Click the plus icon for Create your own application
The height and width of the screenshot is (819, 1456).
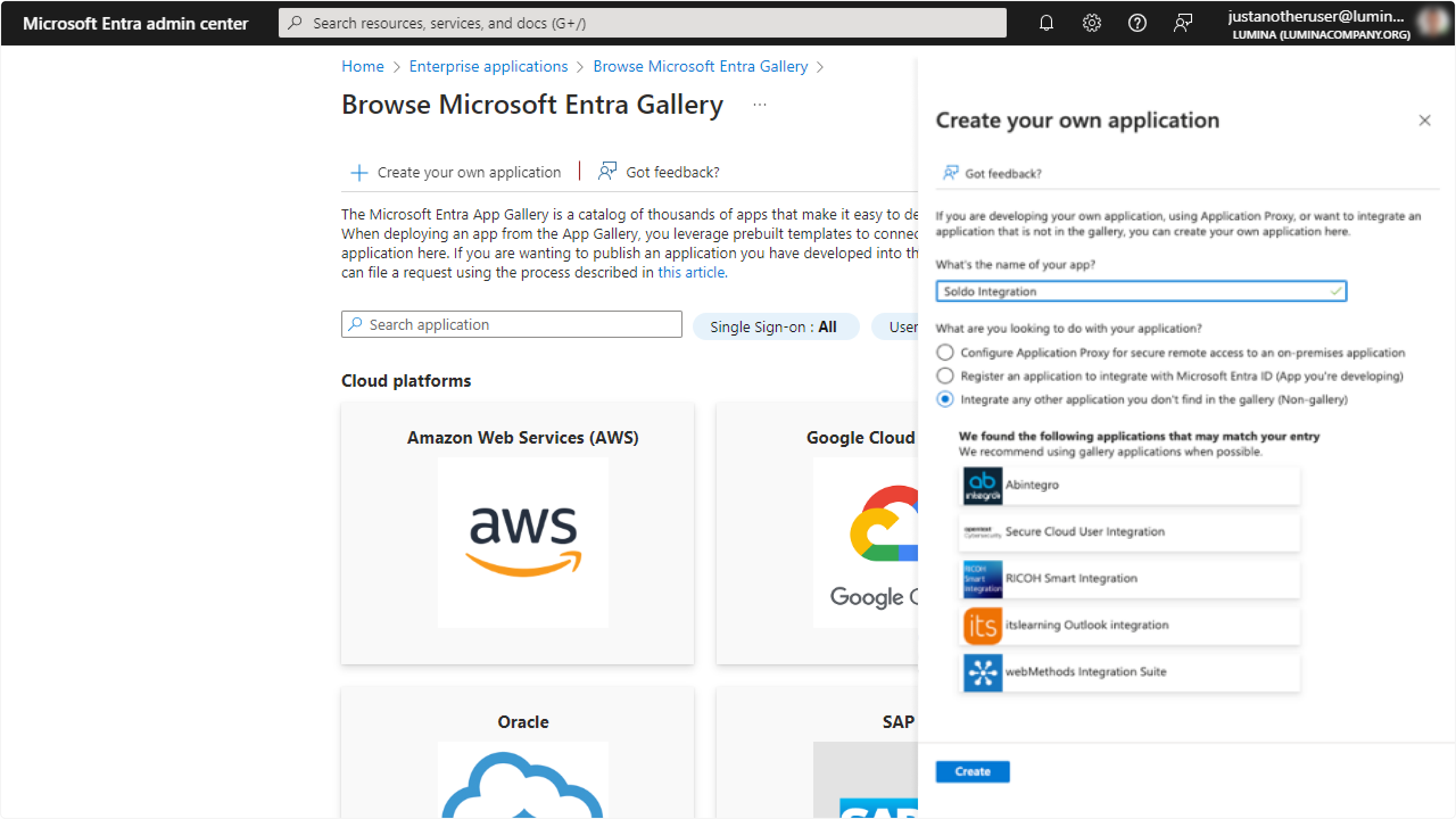[359, 172]
